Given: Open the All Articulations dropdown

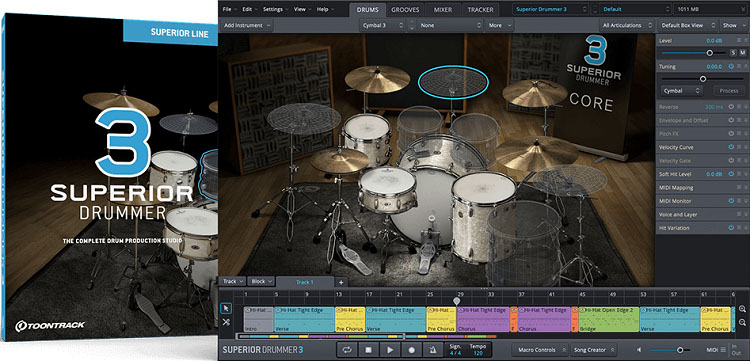Looking at the screenshot, I should pyautogui.click(x=627, y=25).
